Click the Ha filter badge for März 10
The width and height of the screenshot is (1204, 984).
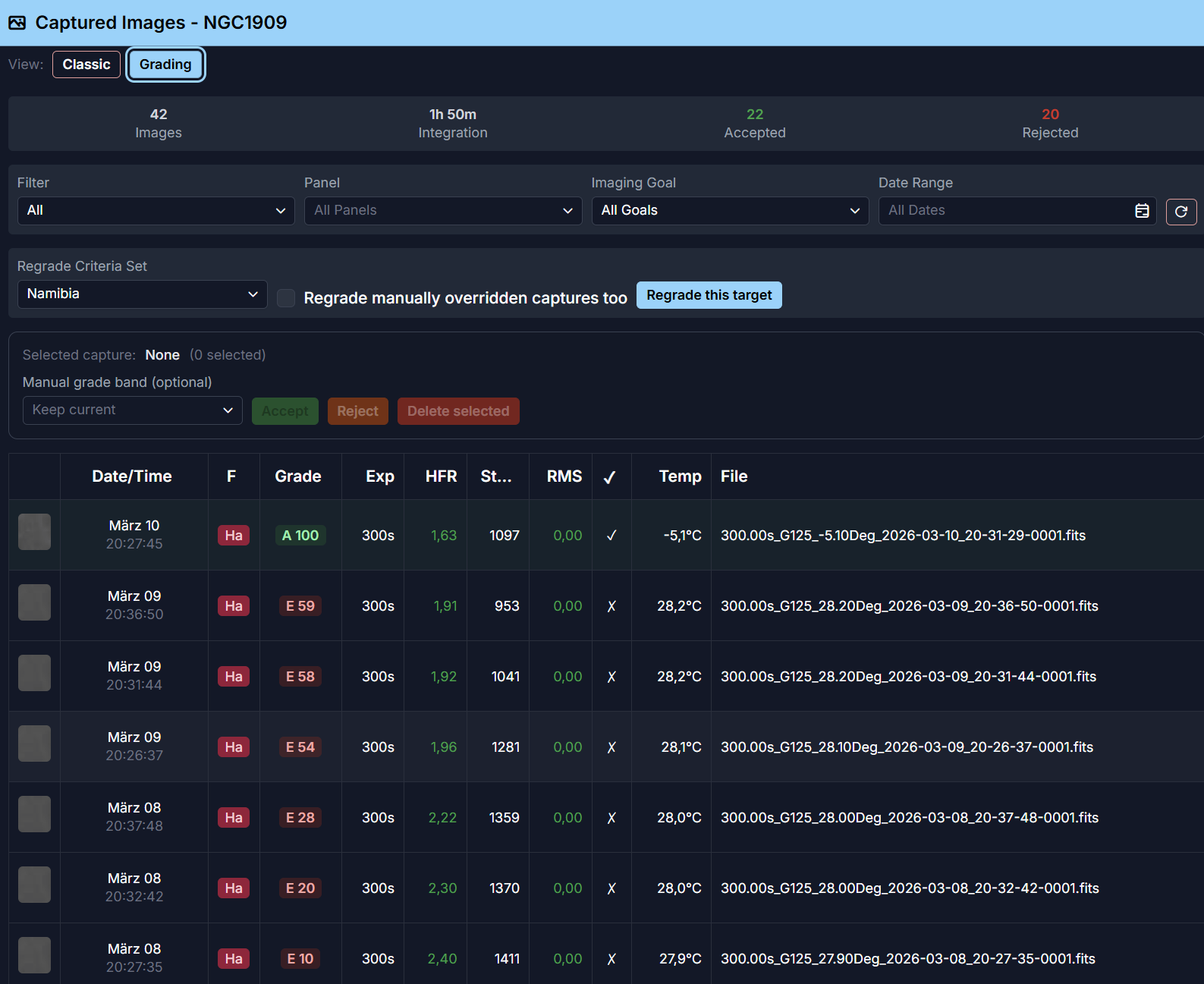point(234,536)
